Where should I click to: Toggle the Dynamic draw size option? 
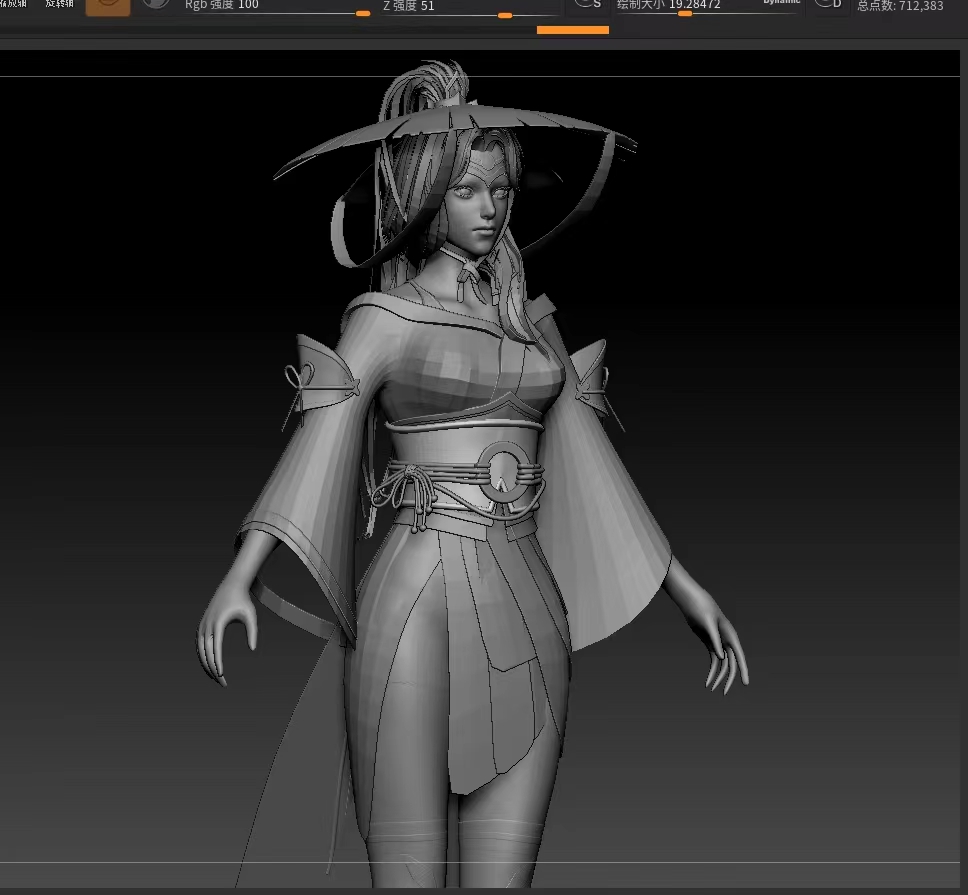pyautogui.click(x=781, y=3)
